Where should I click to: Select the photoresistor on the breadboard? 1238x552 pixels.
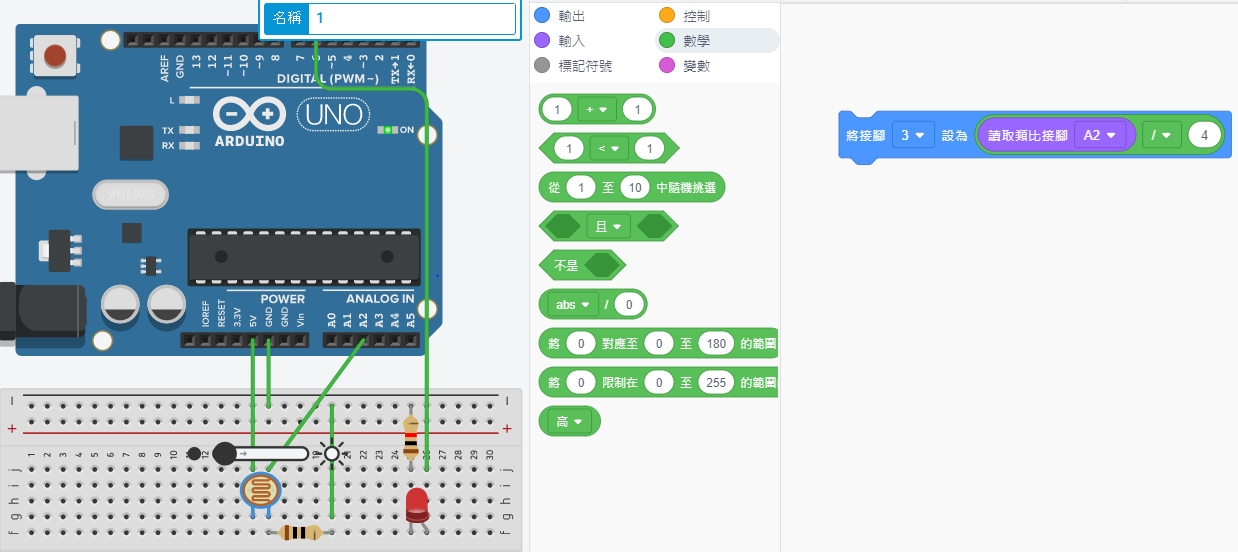(x=261, y=490)
